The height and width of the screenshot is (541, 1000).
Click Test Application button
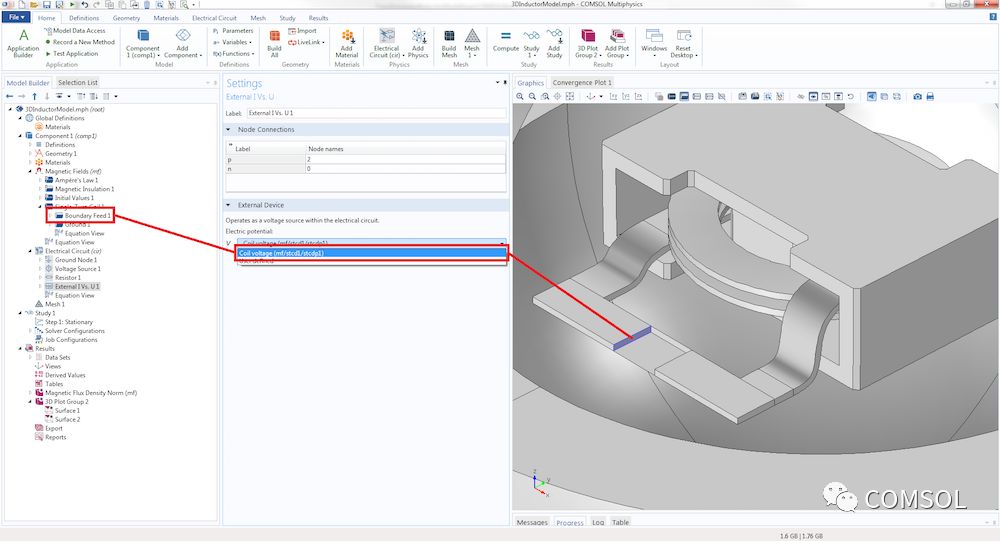point(73,54)
